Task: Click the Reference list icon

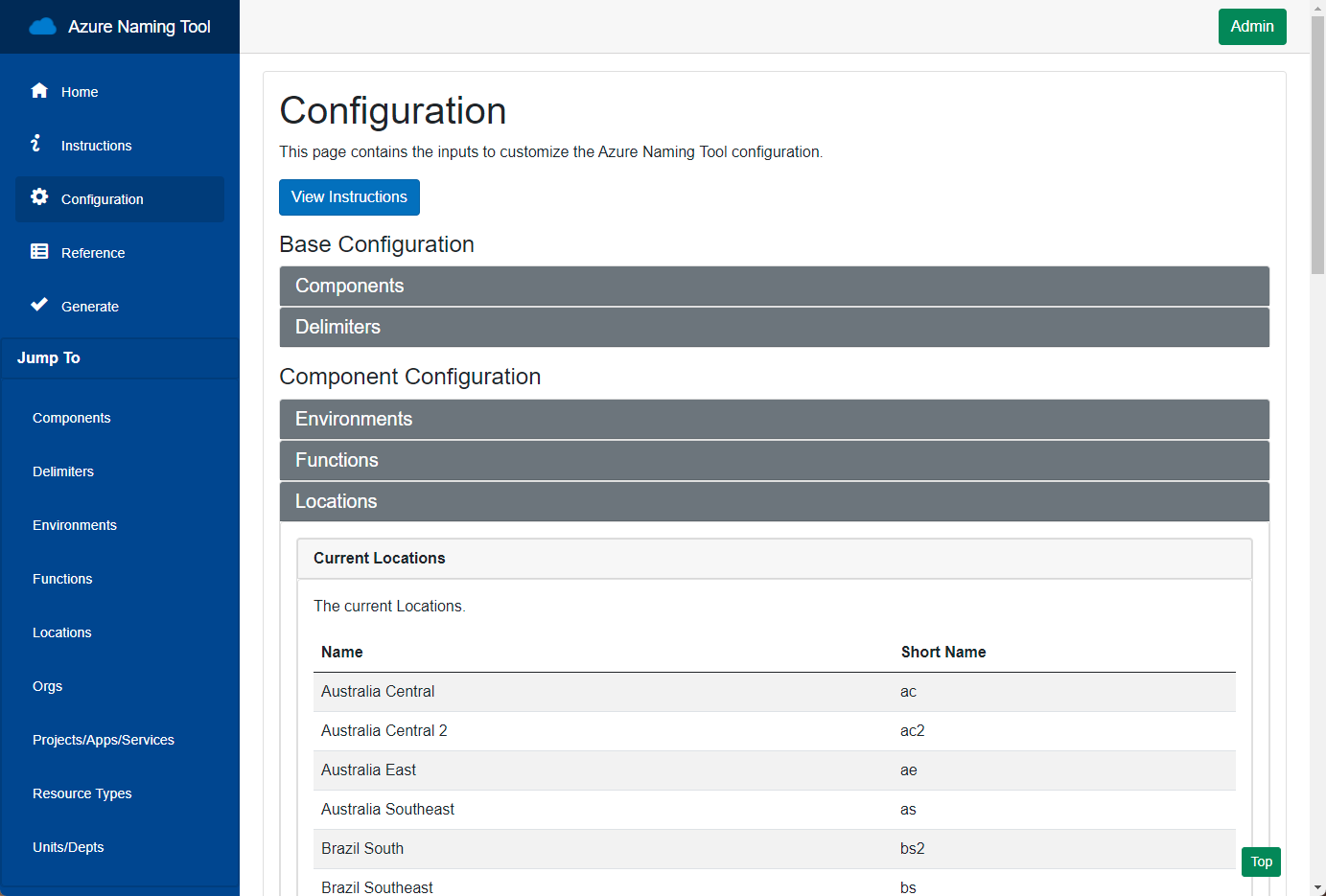Action: 39,252
